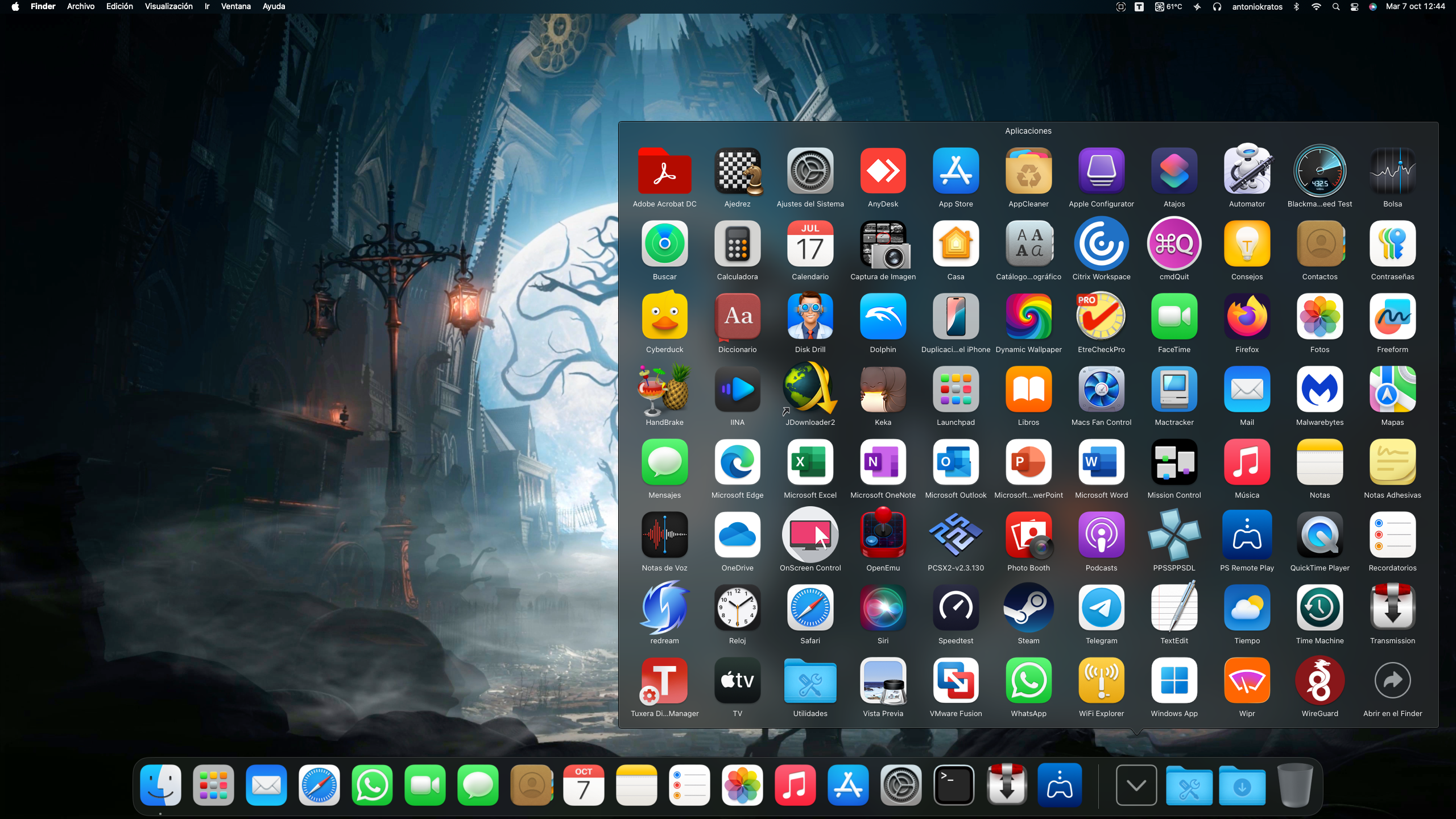Open VMware Fusion icon
1456x819 pixels.
pos(955,681)
